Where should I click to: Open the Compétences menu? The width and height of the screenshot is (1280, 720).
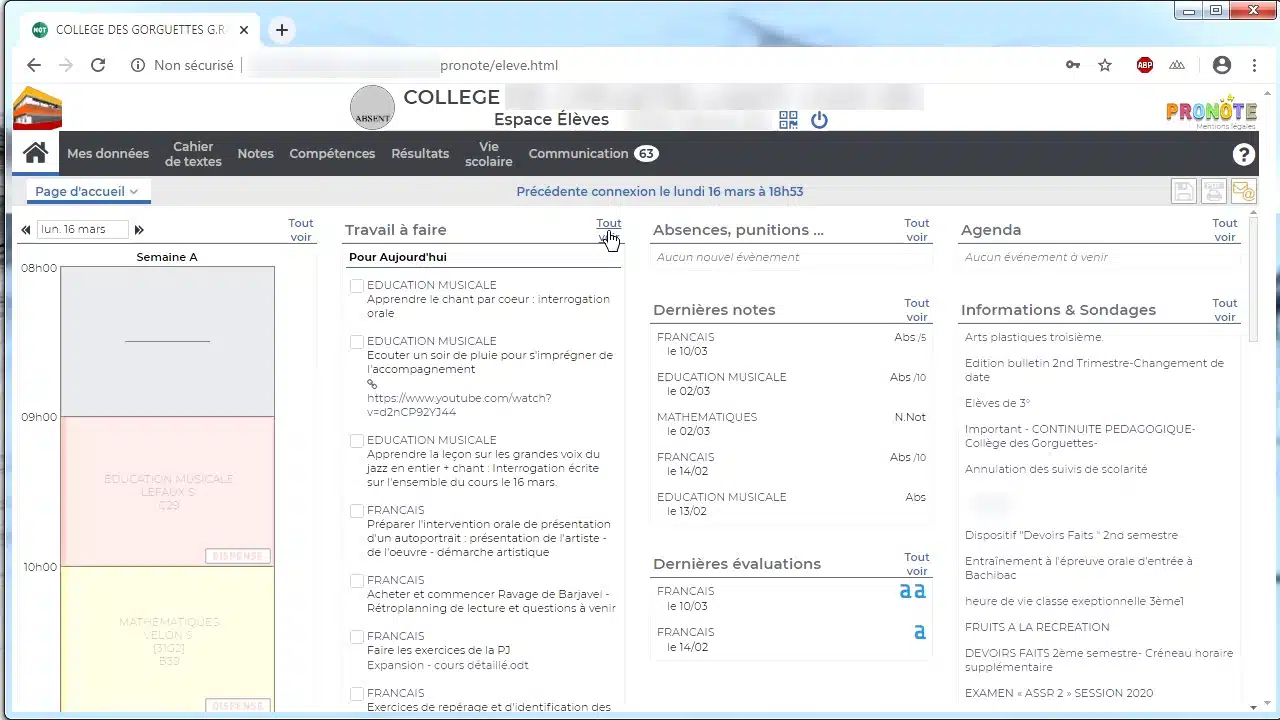[332, 154]
